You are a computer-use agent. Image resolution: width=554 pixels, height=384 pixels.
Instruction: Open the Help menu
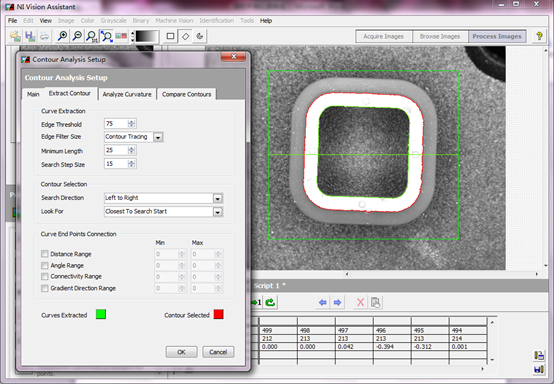coord(266,20)
